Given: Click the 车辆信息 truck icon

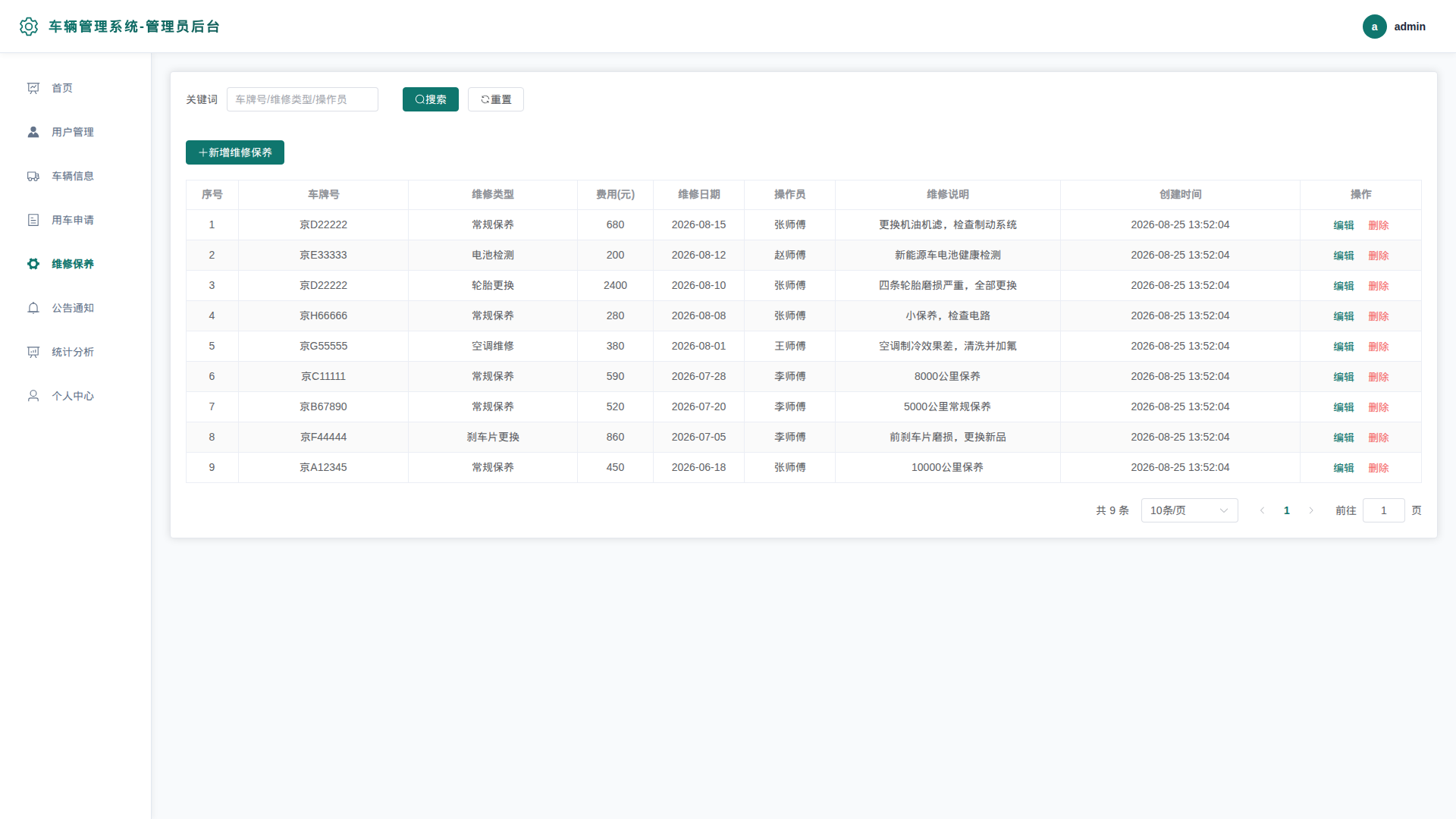Looking at the screenshot, I should pos(33,176).
